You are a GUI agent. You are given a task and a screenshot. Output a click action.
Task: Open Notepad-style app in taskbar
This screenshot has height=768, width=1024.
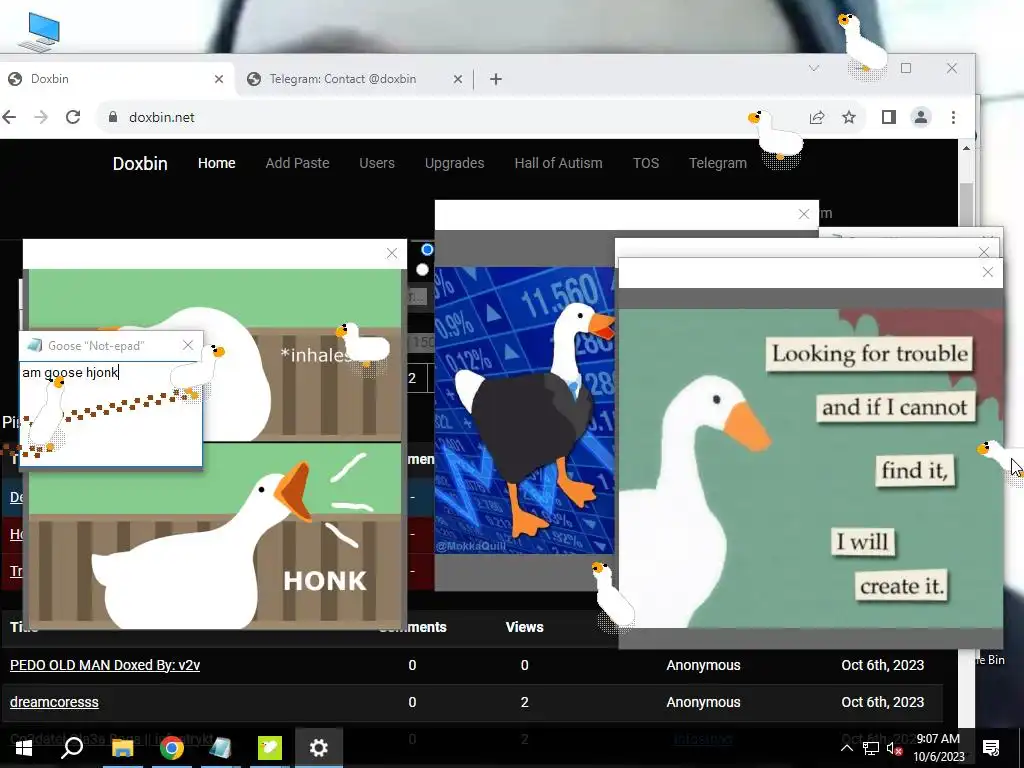220,748
